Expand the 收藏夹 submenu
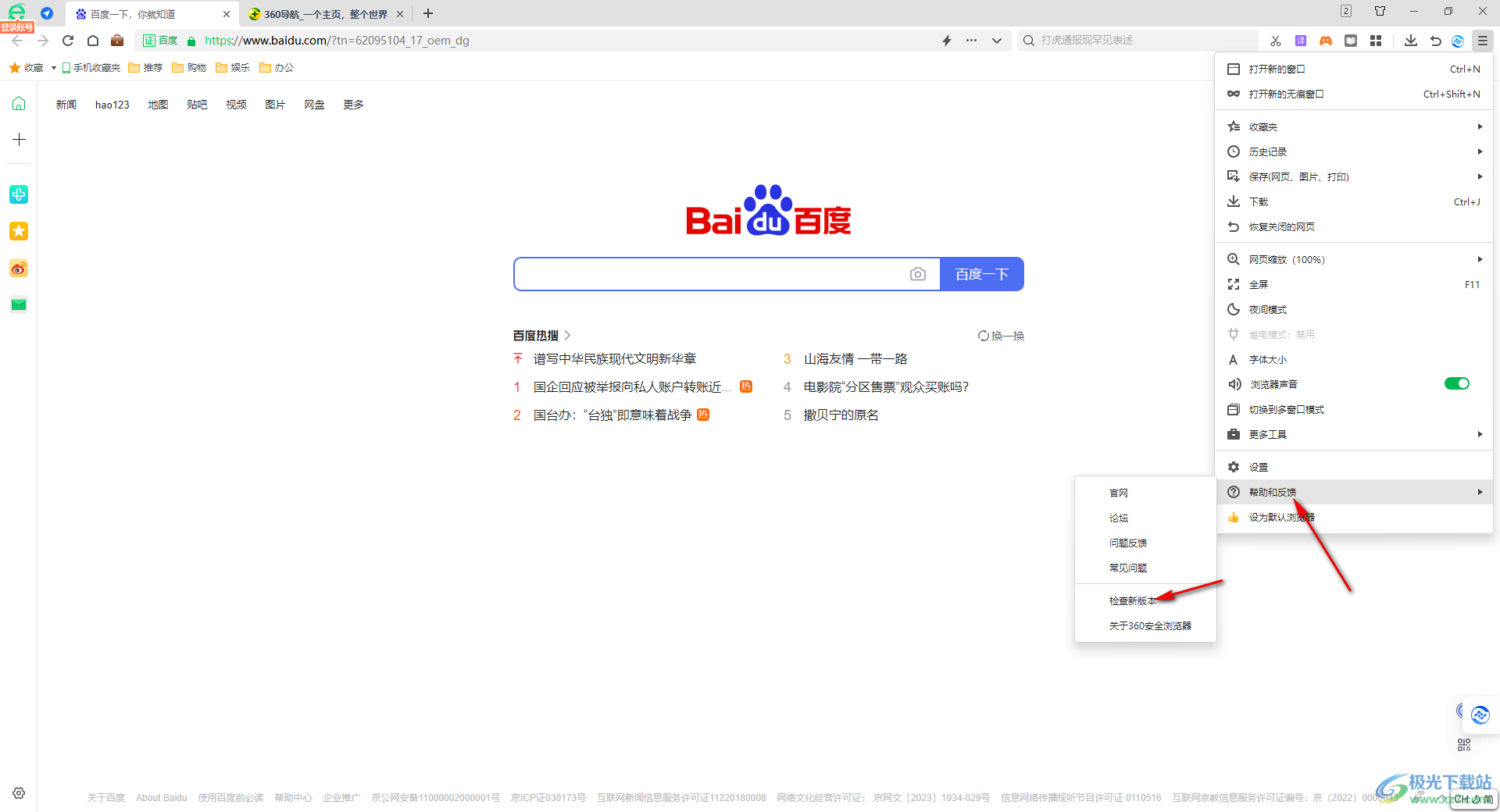The image size is (1500, 812). point(1354,126)
